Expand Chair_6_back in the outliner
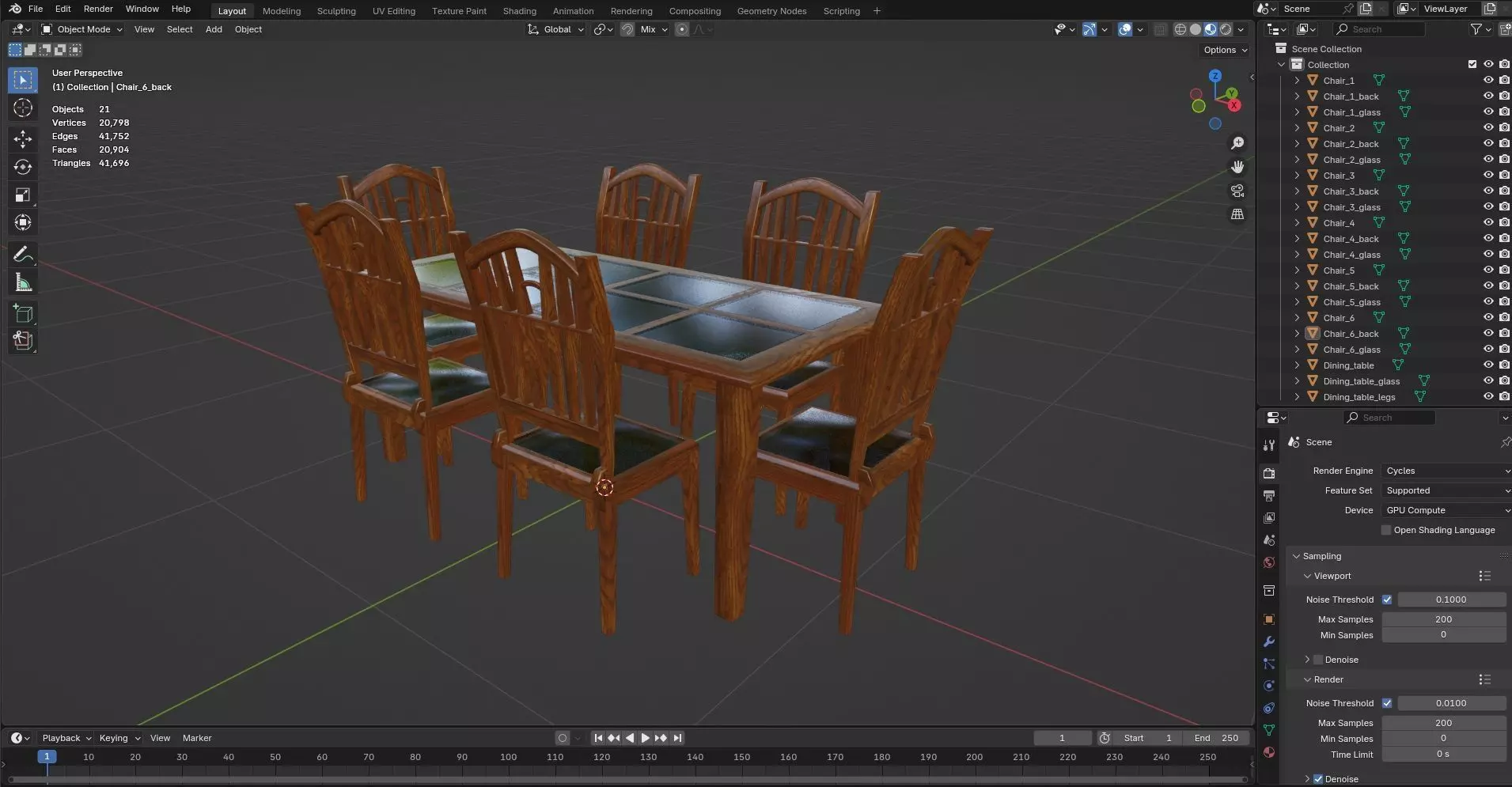1512x787 pixels. coord(1297,333)
